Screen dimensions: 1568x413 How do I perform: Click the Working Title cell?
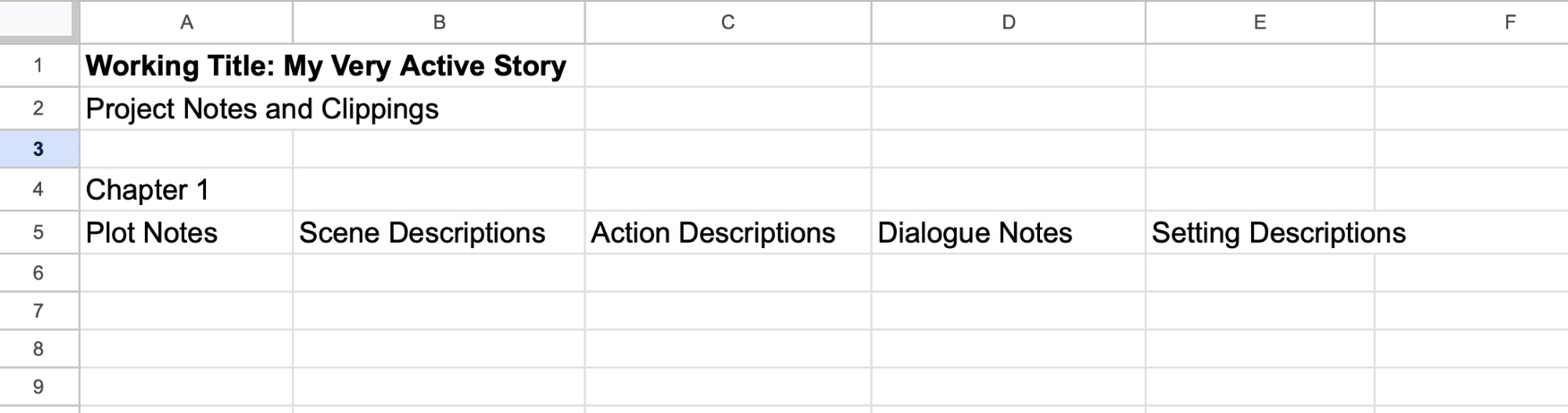pyautogui.click(x=326, y=66)
